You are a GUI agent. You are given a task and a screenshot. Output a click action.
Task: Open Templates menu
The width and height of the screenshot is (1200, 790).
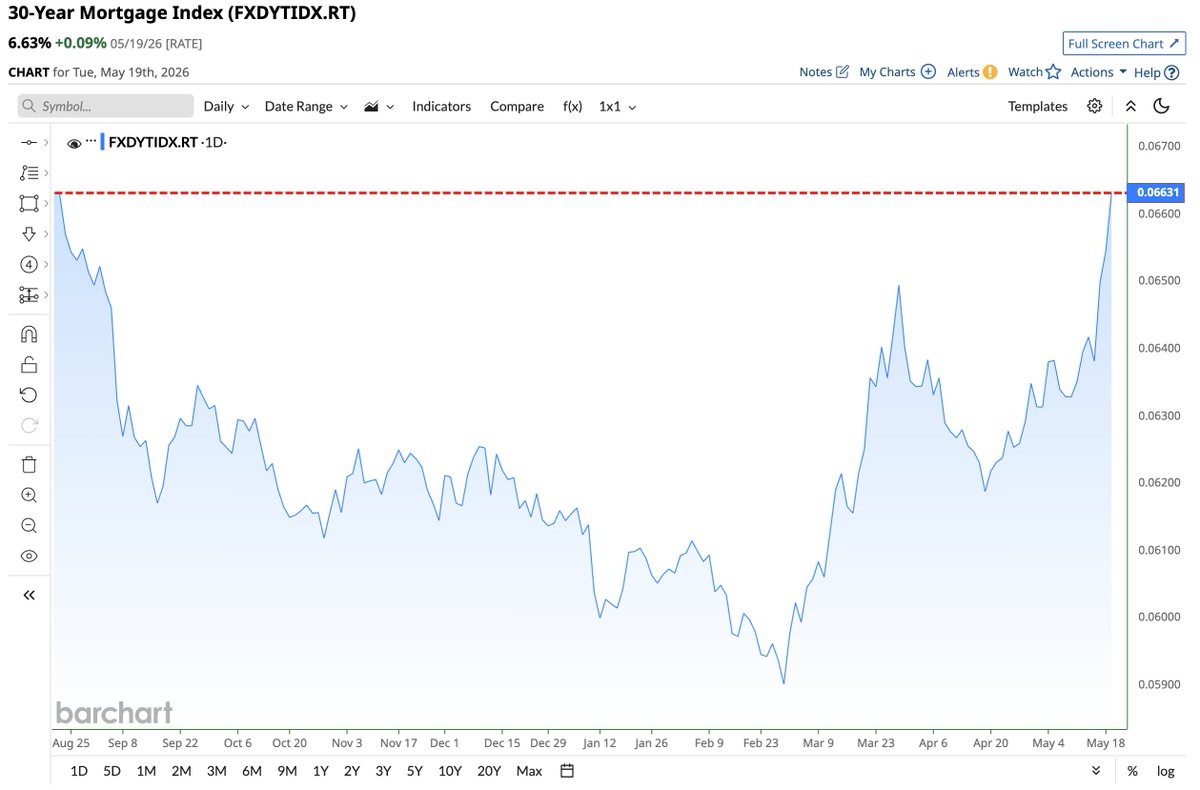point(1038,106)
